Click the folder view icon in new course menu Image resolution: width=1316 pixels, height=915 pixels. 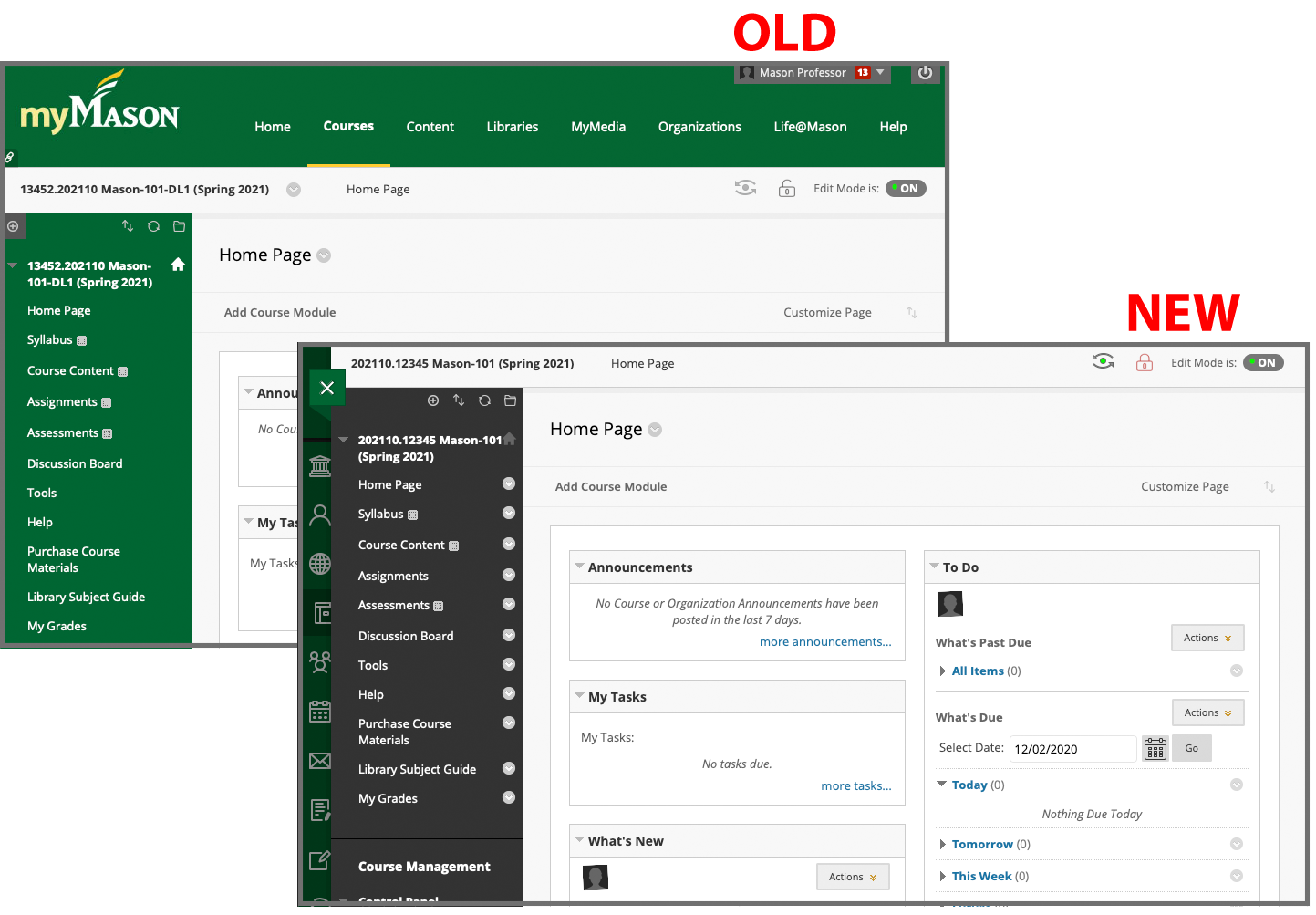click(x=510, y=400)
